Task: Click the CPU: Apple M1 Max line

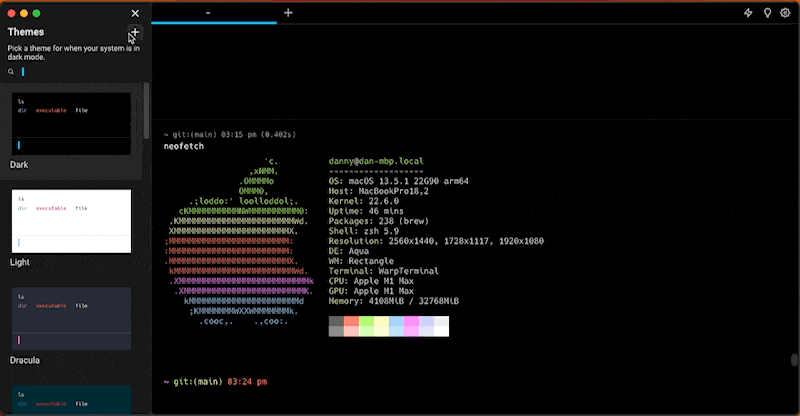Action: coord(371,281)
